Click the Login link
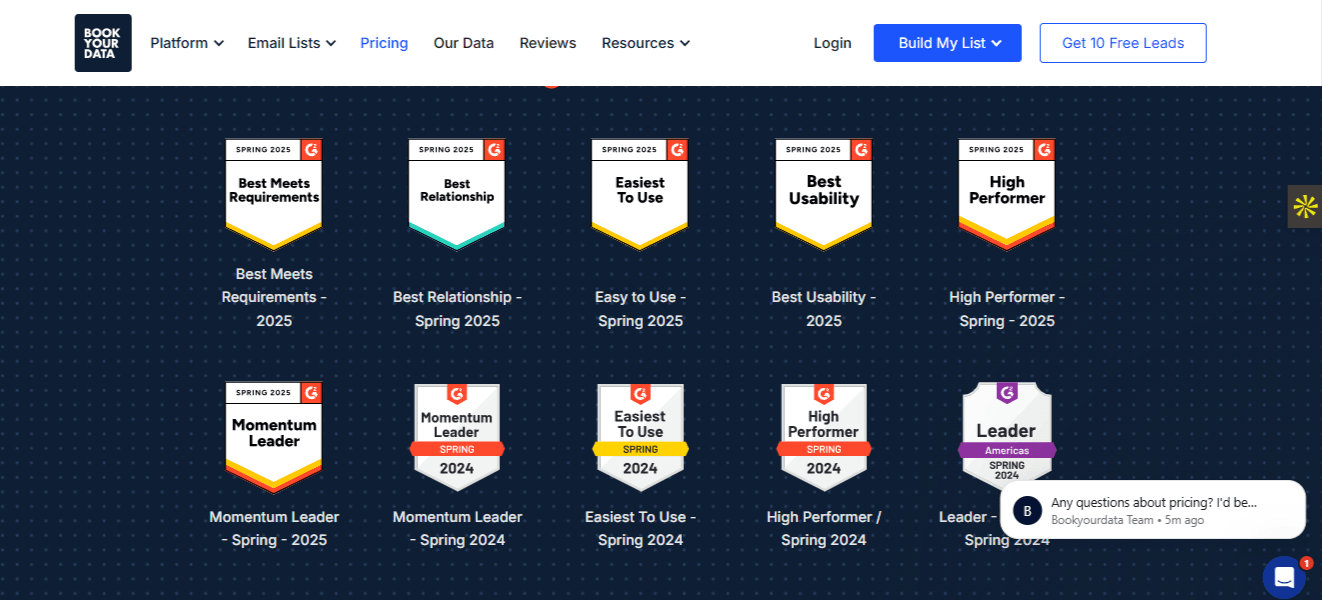The image size is (1322, 600). [833, 43]
